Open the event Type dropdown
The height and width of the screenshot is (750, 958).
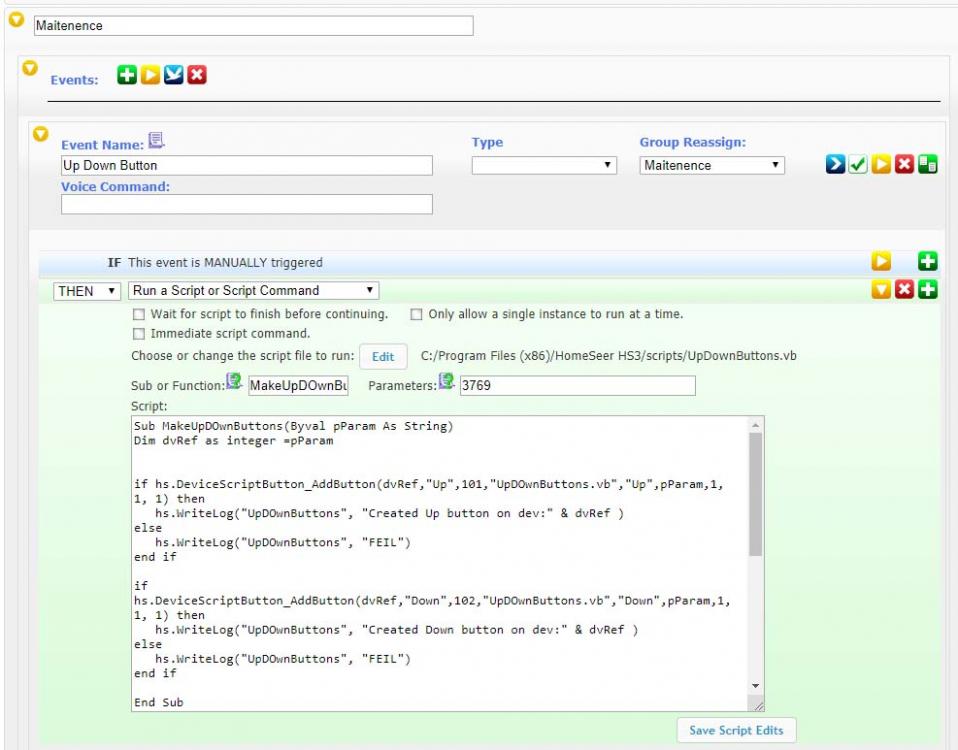[x=544, y=165]
